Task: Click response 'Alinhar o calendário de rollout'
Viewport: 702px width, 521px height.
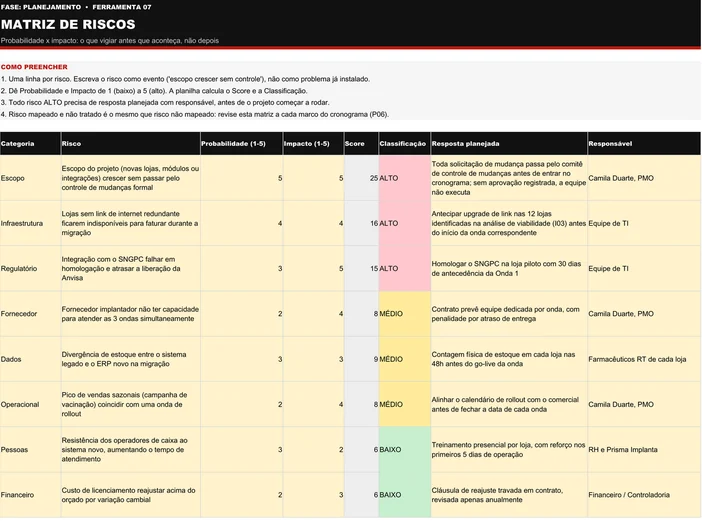Action: [505, 404]
